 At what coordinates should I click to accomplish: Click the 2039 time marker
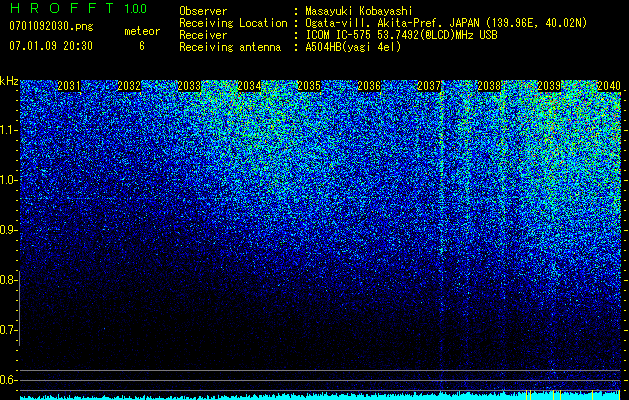pos(549,86)
